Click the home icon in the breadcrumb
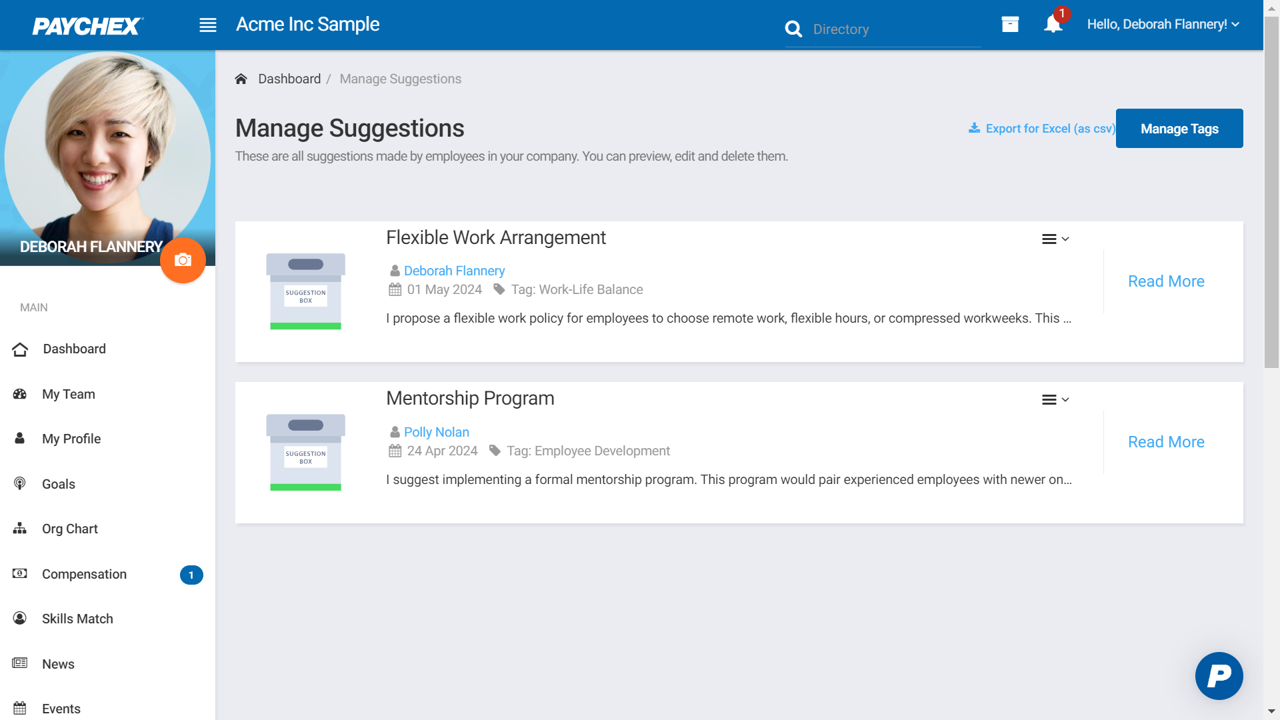 pos(240,77)
